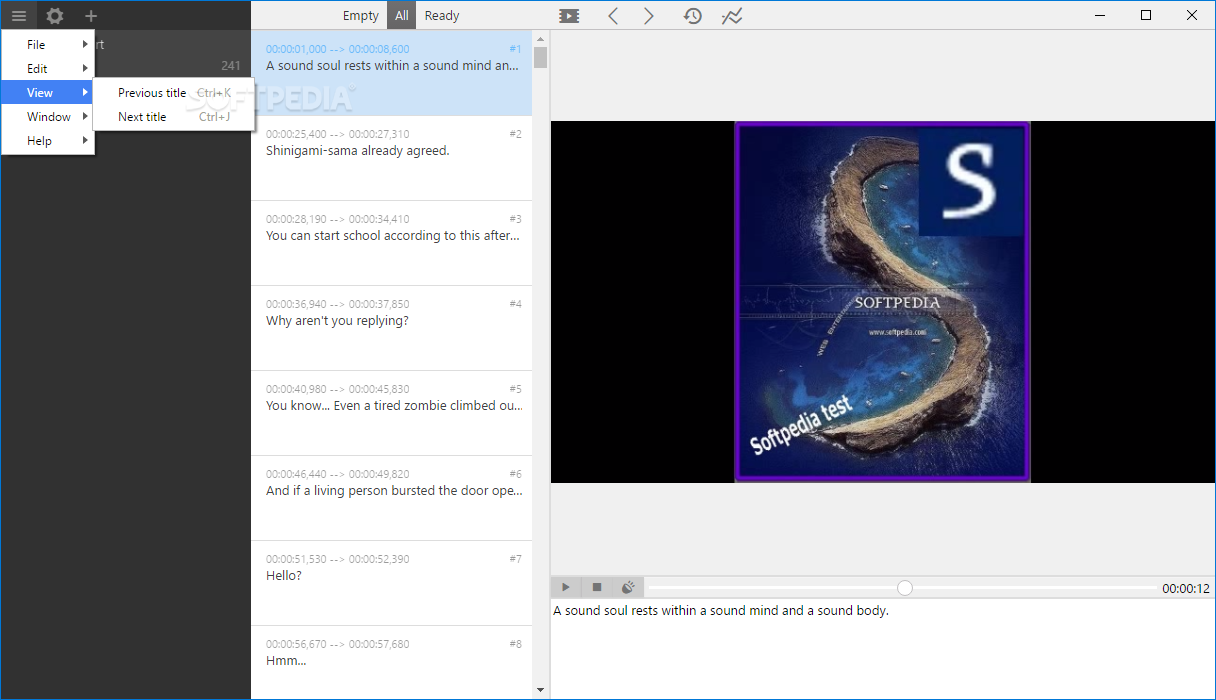1216x700 pixels.
Task: Open the history clock icon
Action: tap(693, 16)
